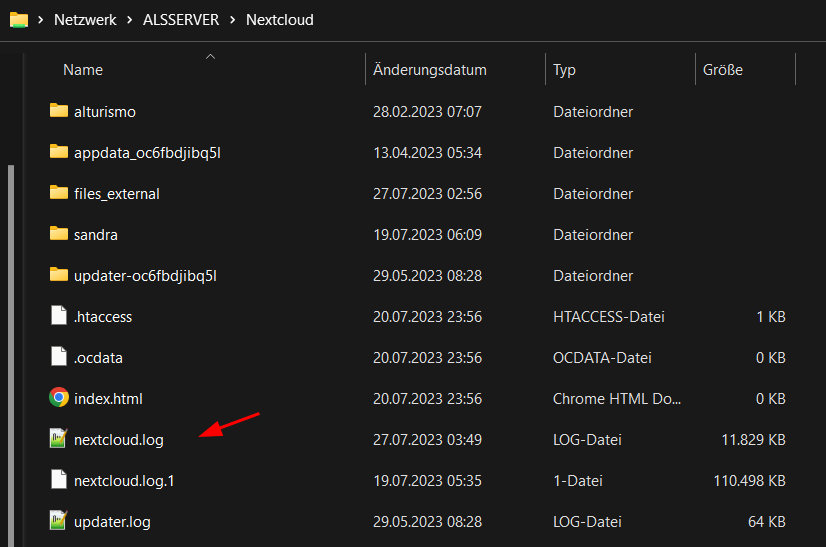
Task: Select the alturismo folder name
Action: point(105,112)
